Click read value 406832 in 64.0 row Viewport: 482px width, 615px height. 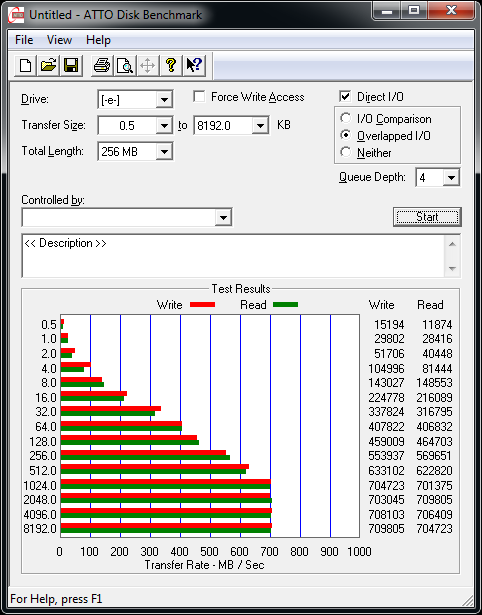click(x=435, y=426)
